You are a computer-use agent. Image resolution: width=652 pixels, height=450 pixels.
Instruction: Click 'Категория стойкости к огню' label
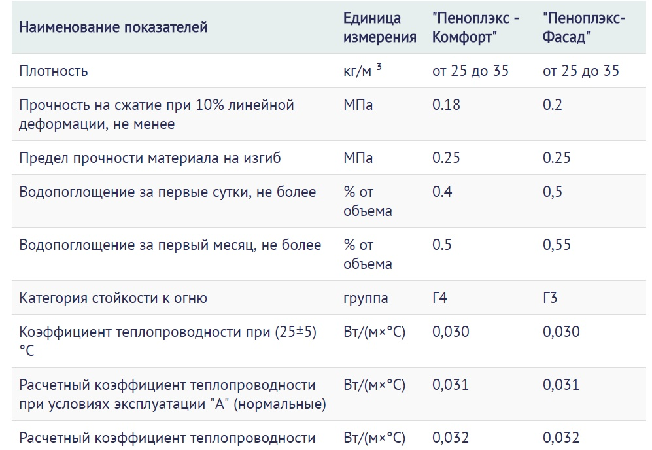(113, 298)
